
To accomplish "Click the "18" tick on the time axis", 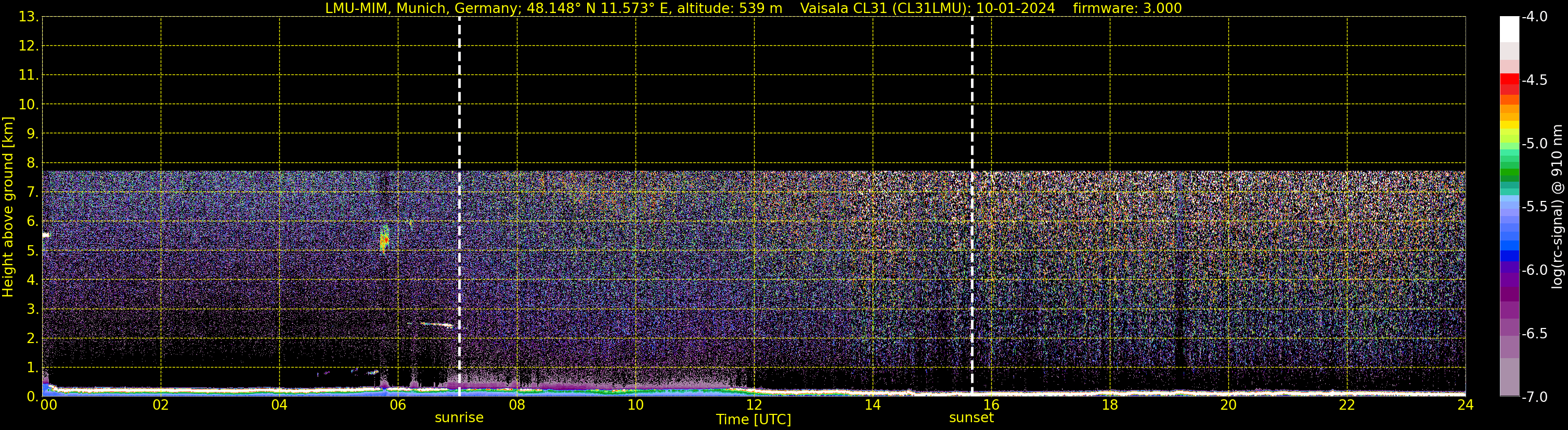I will tap(1110, 404).
